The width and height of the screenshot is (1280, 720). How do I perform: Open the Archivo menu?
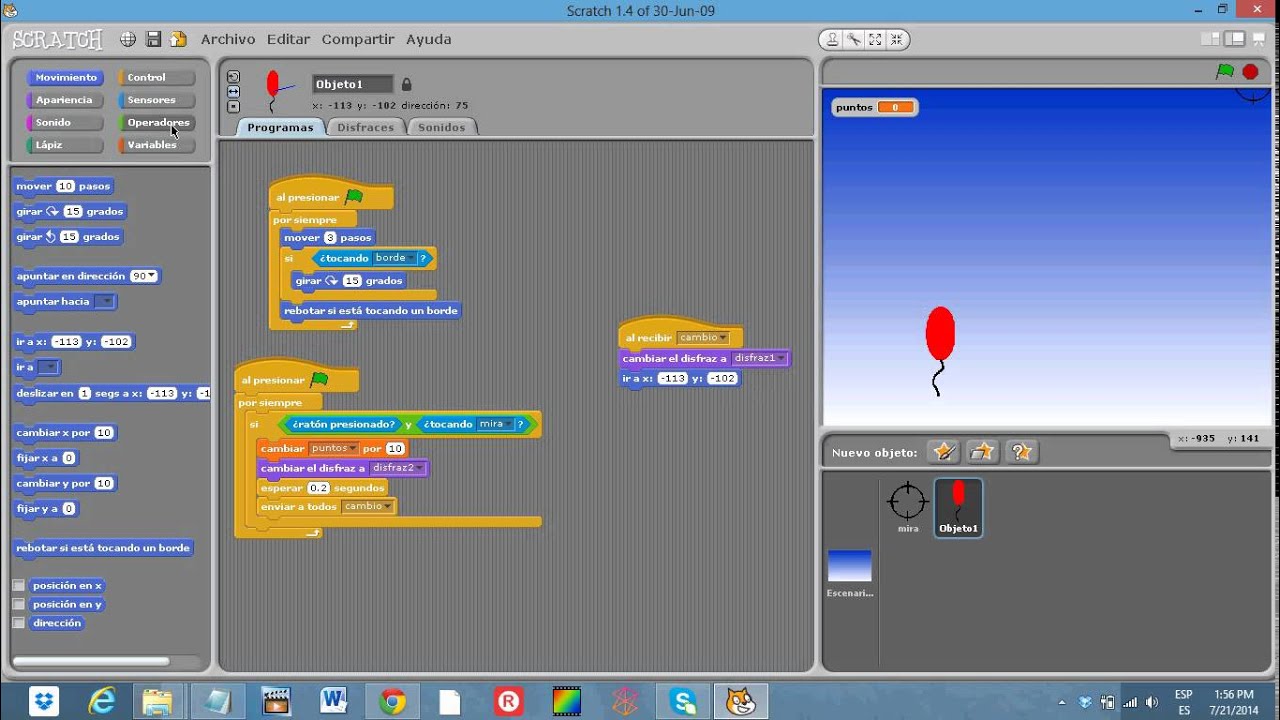pyautogui.click(x=228, y=39)
